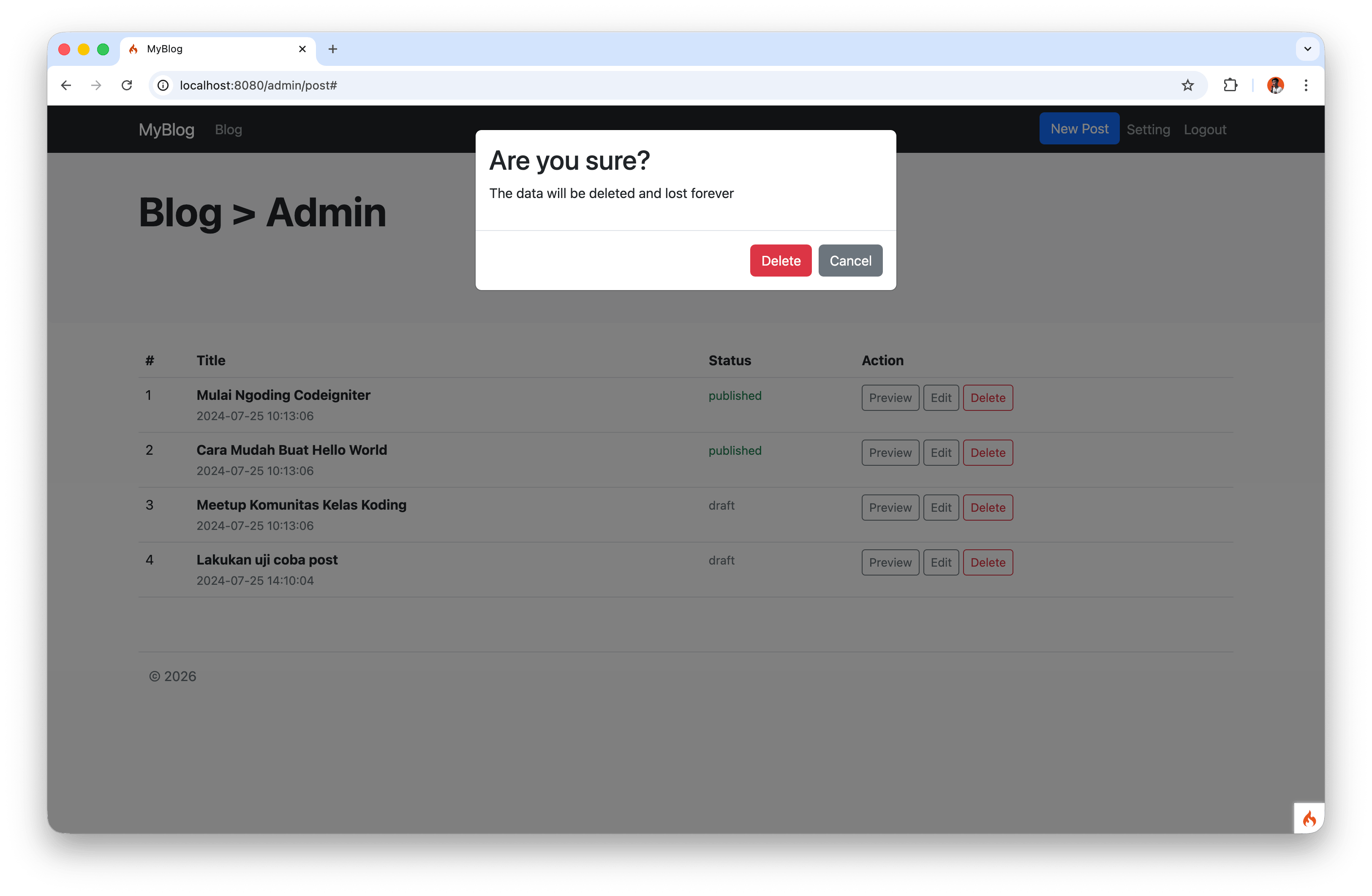
Task: Edit the Lakukan uji coba post
Action: click(x=941, y=562)
